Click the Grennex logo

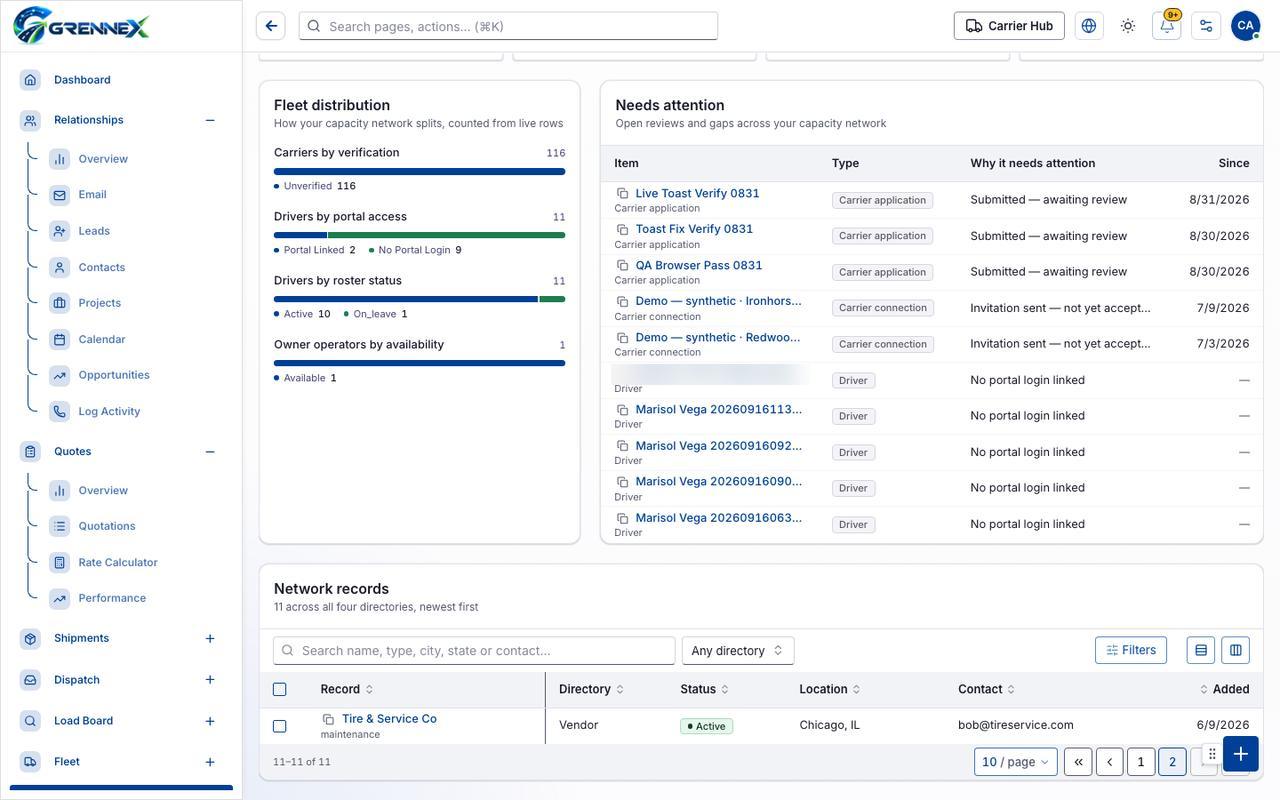tap(81, 25)
